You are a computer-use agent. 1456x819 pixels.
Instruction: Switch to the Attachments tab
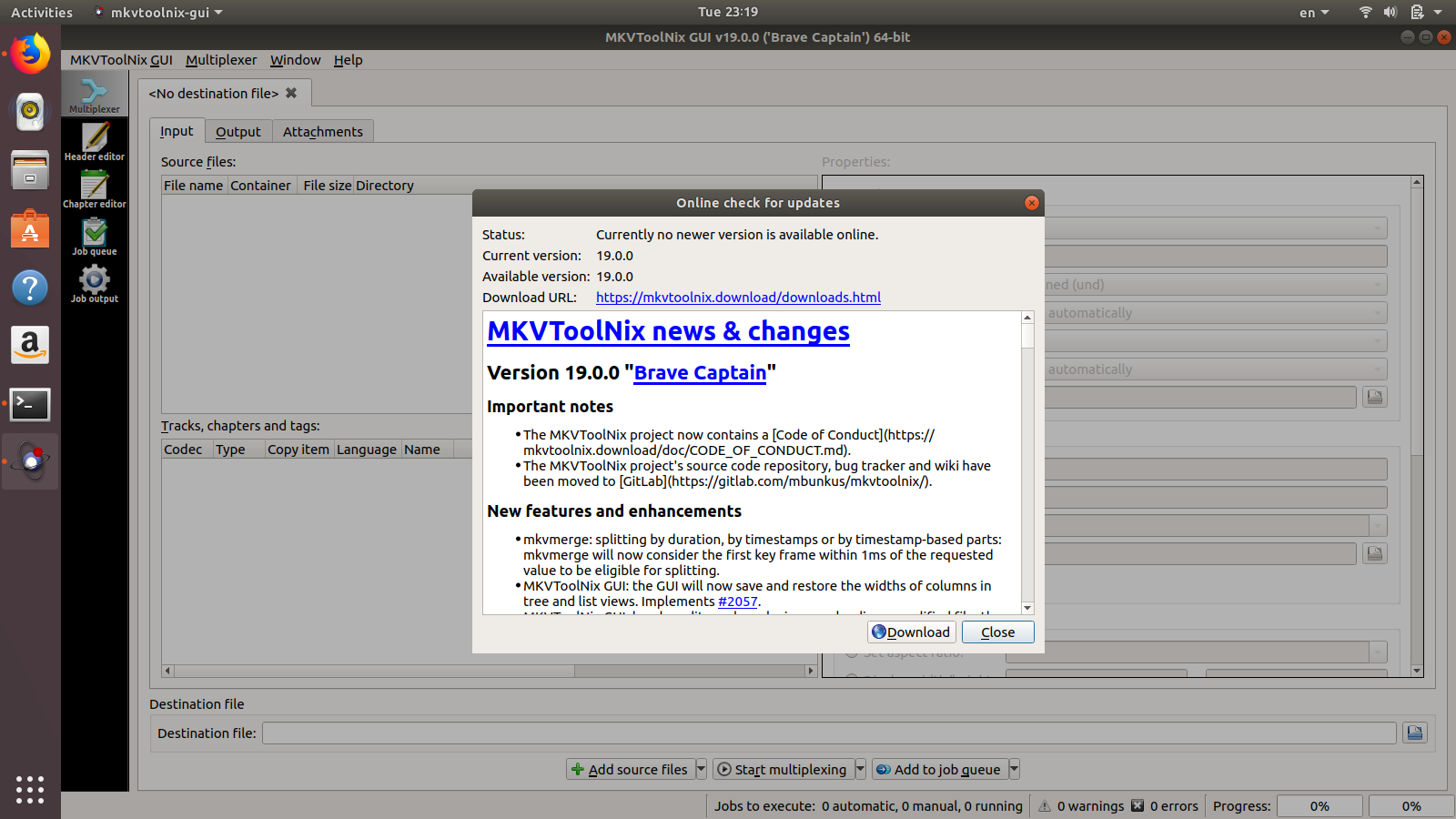coord(323,131)
